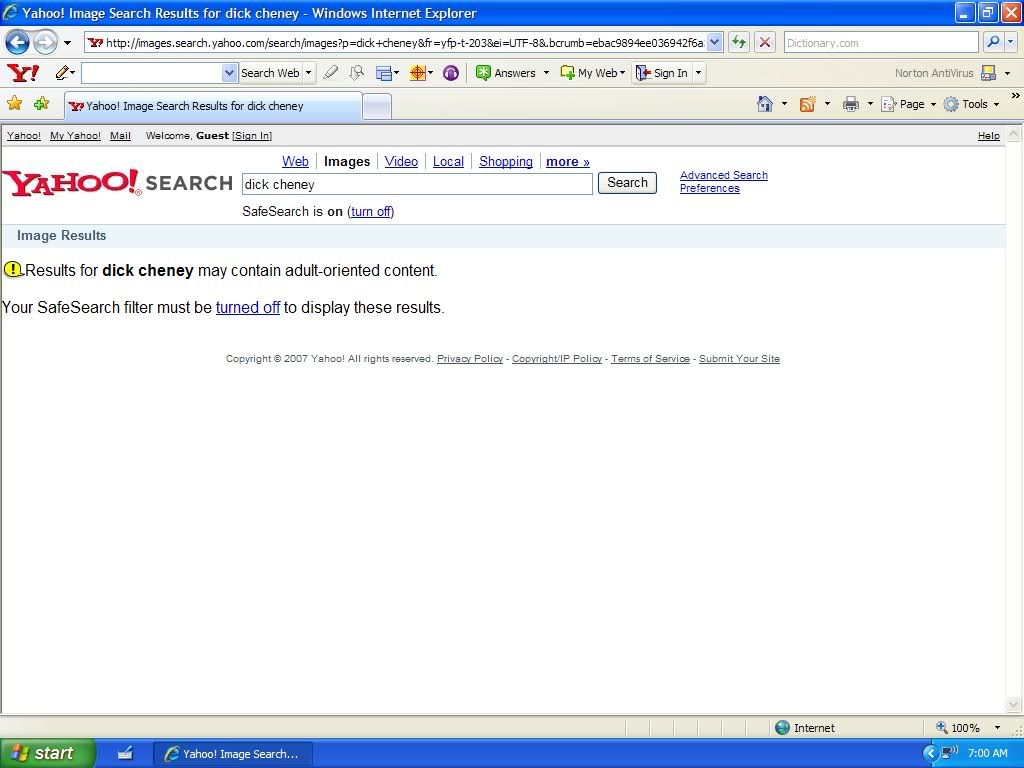
Task: Click the My Yahoo! header link
Action: [75, 136]
